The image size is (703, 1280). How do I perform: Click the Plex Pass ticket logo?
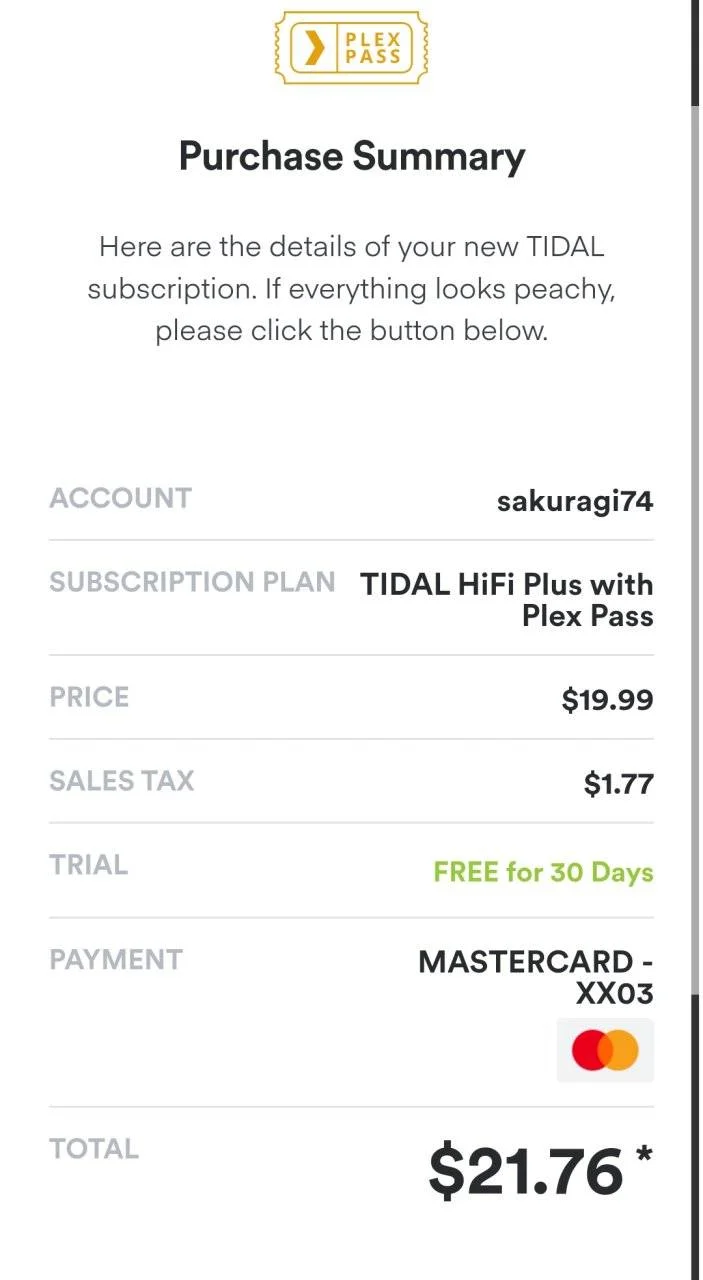pyautogui.click(x=351, y=47)
